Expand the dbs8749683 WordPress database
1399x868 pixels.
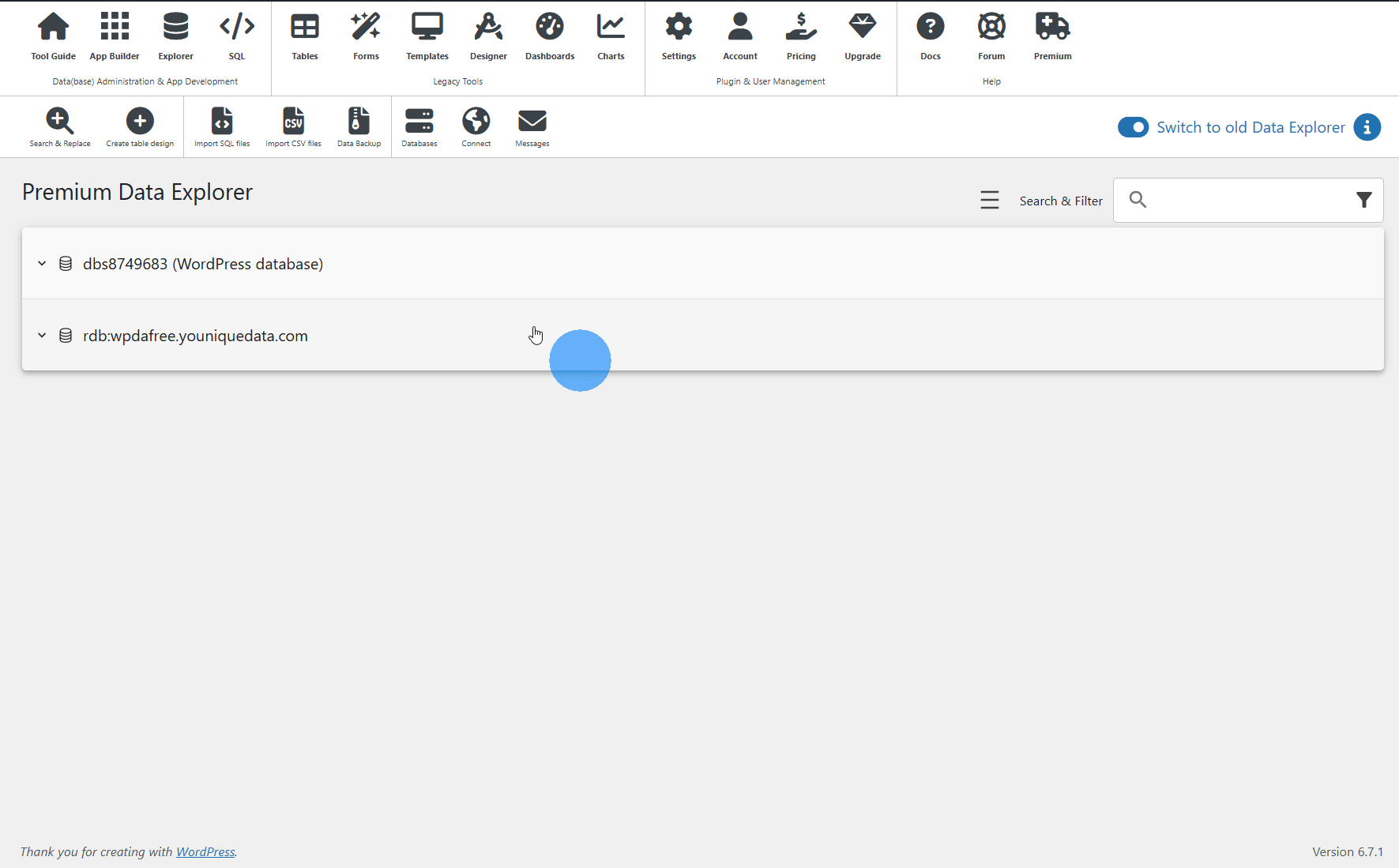point(42,263)
